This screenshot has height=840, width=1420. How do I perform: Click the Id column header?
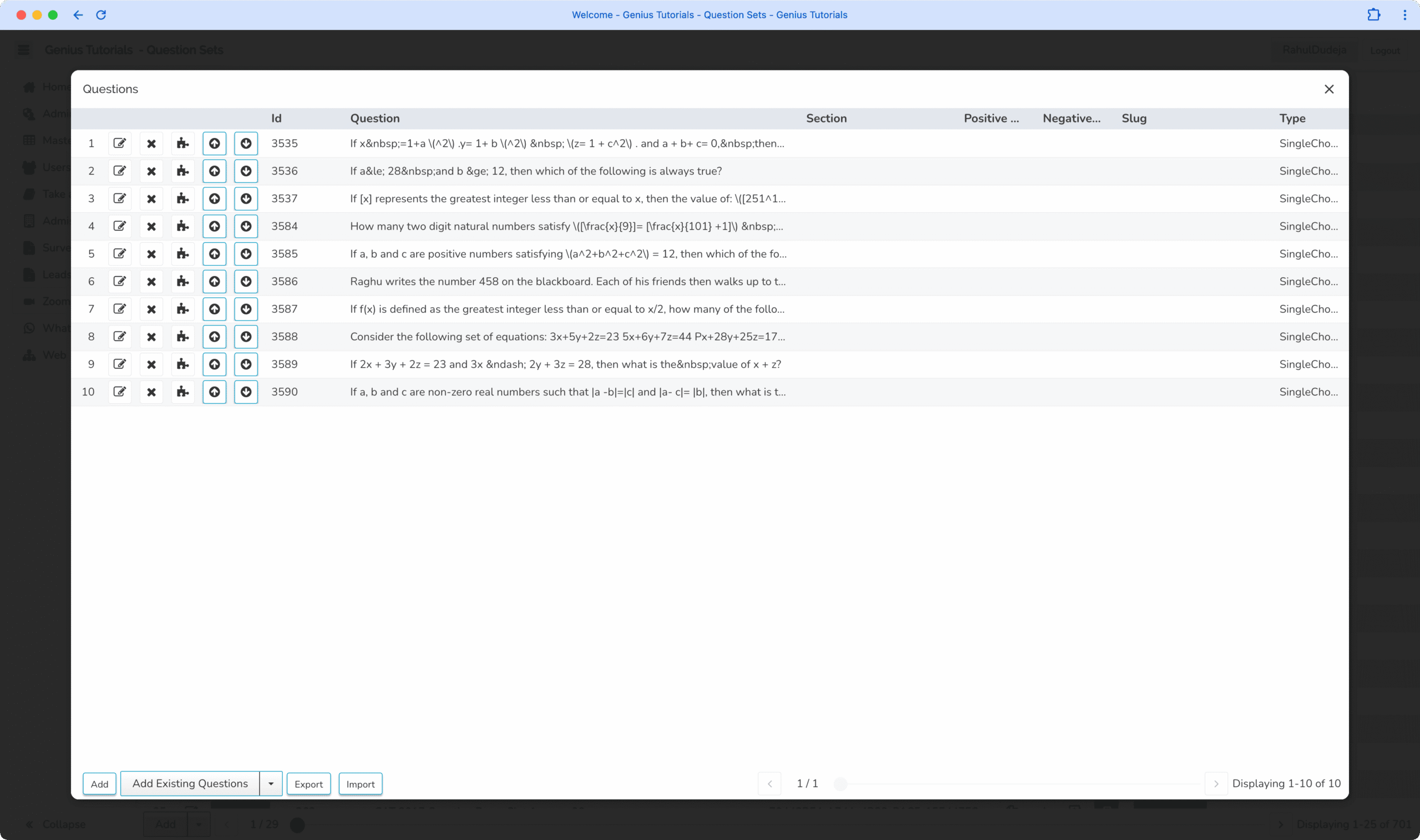coord(276,118)
